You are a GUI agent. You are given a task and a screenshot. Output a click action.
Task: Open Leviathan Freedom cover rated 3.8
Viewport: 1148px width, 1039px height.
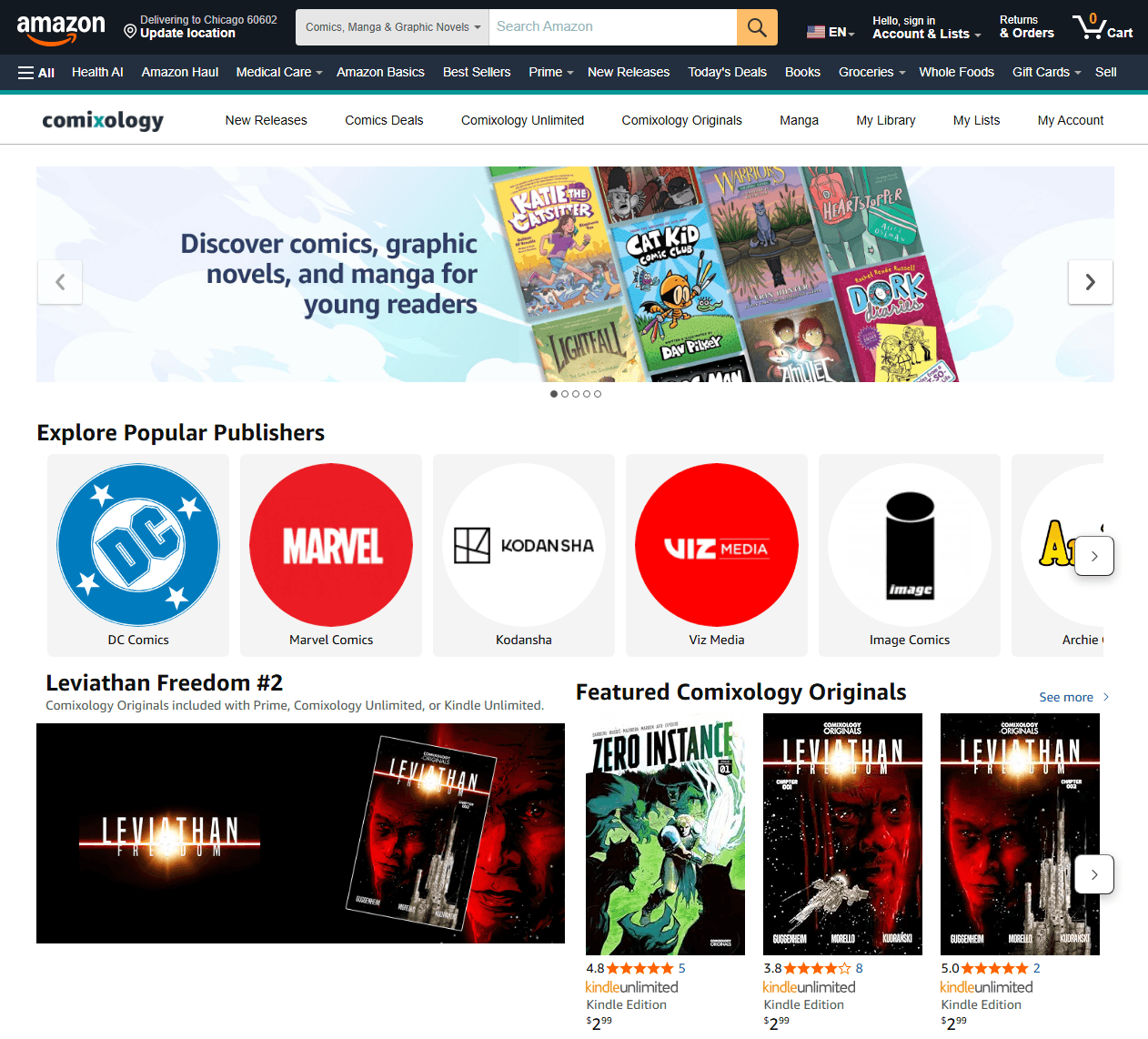coord(842,834)
